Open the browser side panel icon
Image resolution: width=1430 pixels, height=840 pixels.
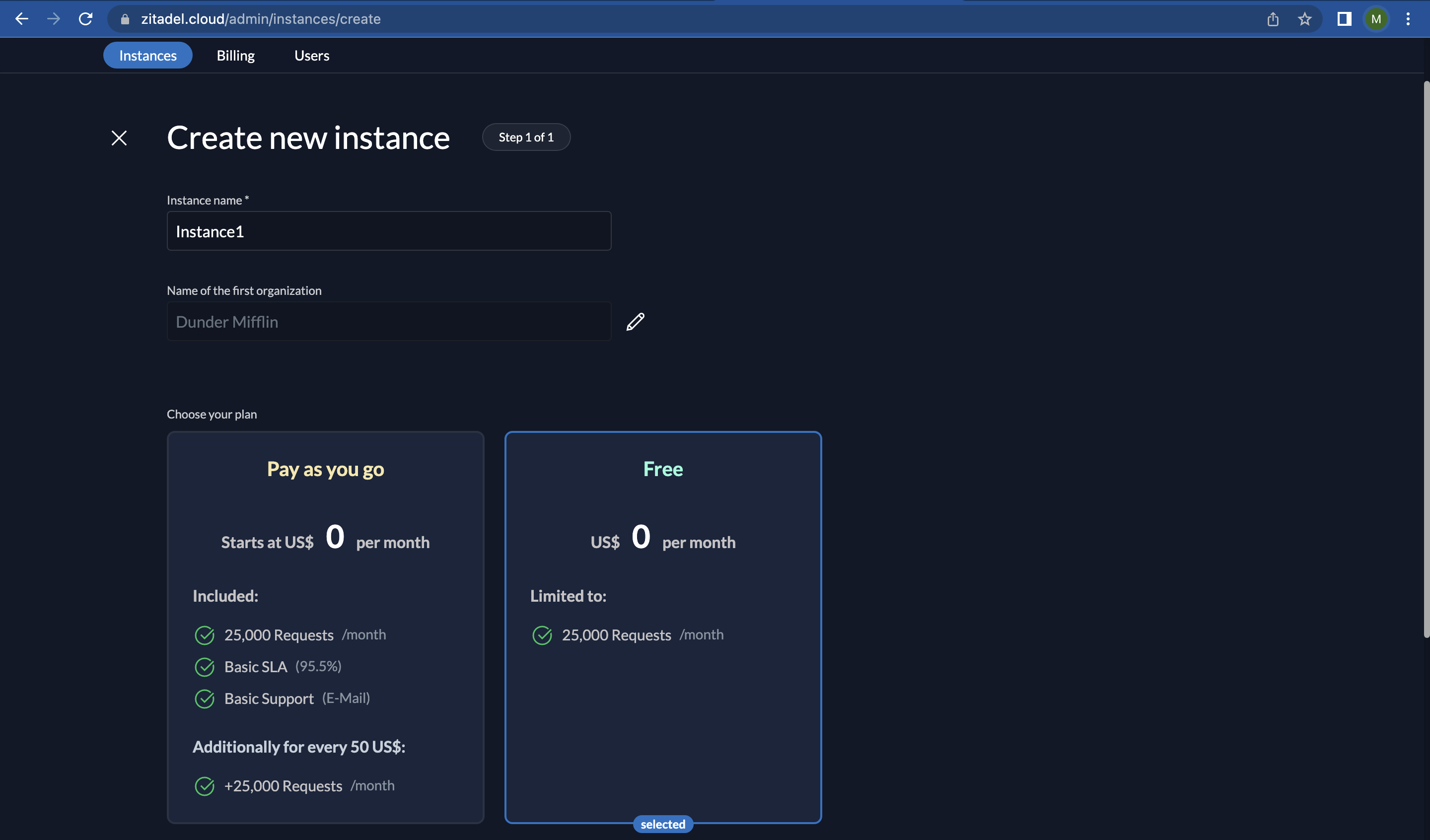click(1344, 19)
